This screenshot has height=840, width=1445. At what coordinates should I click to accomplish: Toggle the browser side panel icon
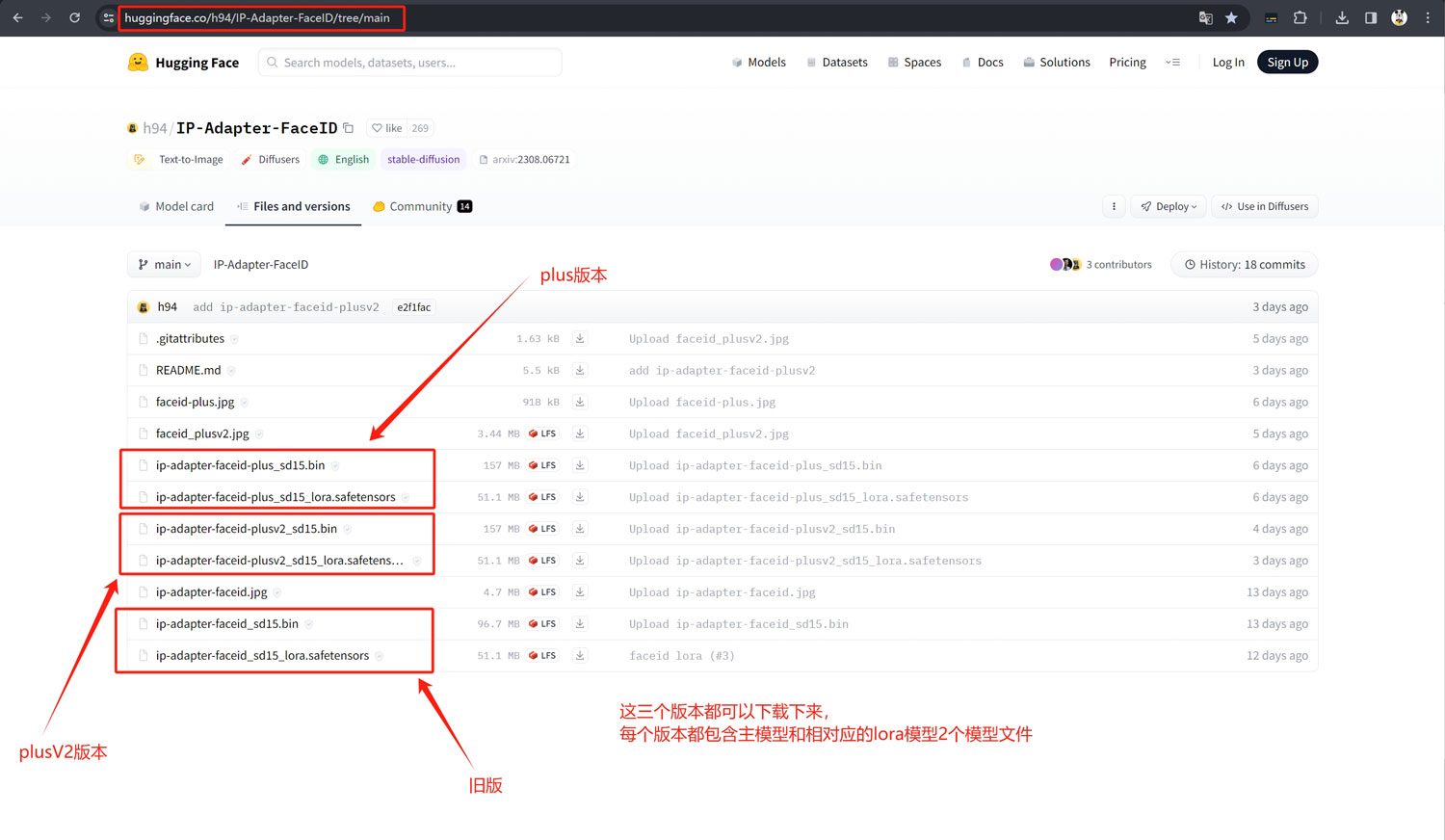click(x=1371, y=17)
